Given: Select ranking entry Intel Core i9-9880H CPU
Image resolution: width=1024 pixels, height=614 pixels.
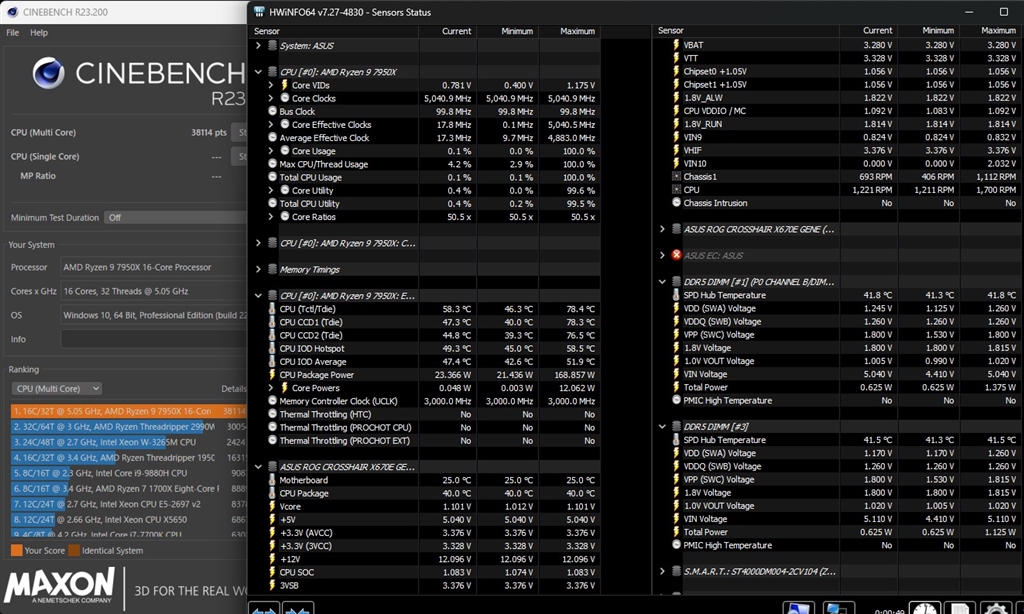Looking at the screenshot, I should (x=129, y=473).
